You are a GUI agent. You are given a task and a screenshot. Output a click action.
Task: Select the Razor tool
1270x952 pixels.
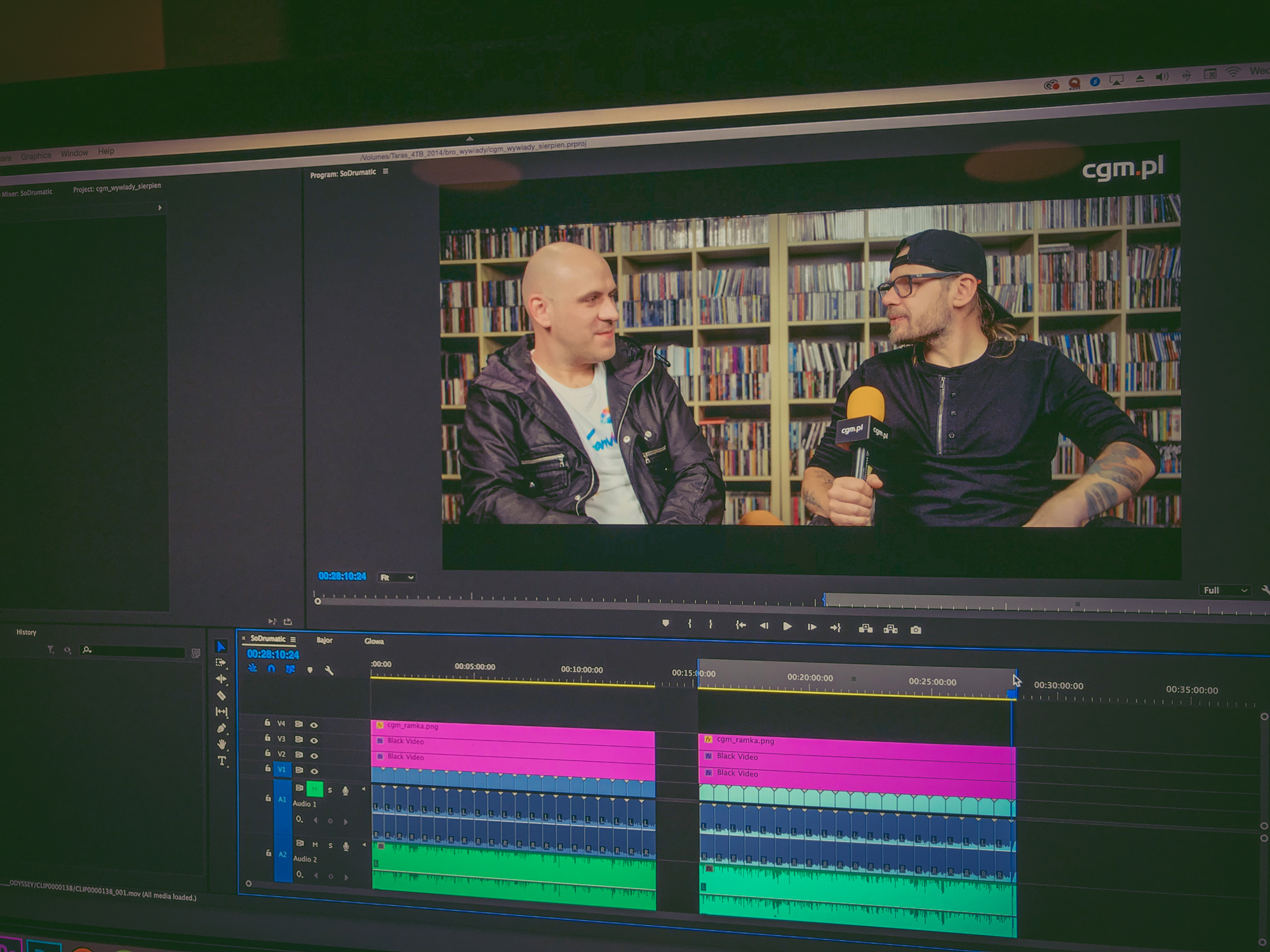tap(221, 696)
